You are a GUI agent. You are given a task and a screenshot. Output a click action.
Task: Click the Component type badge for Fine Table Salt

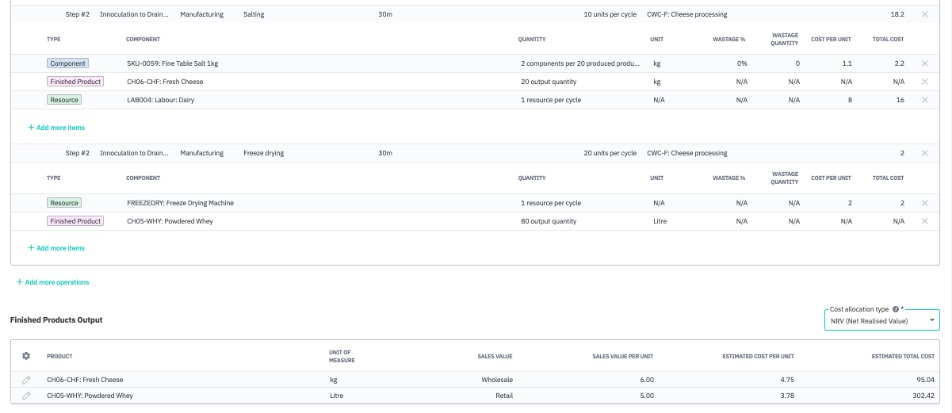pos(68,63)
